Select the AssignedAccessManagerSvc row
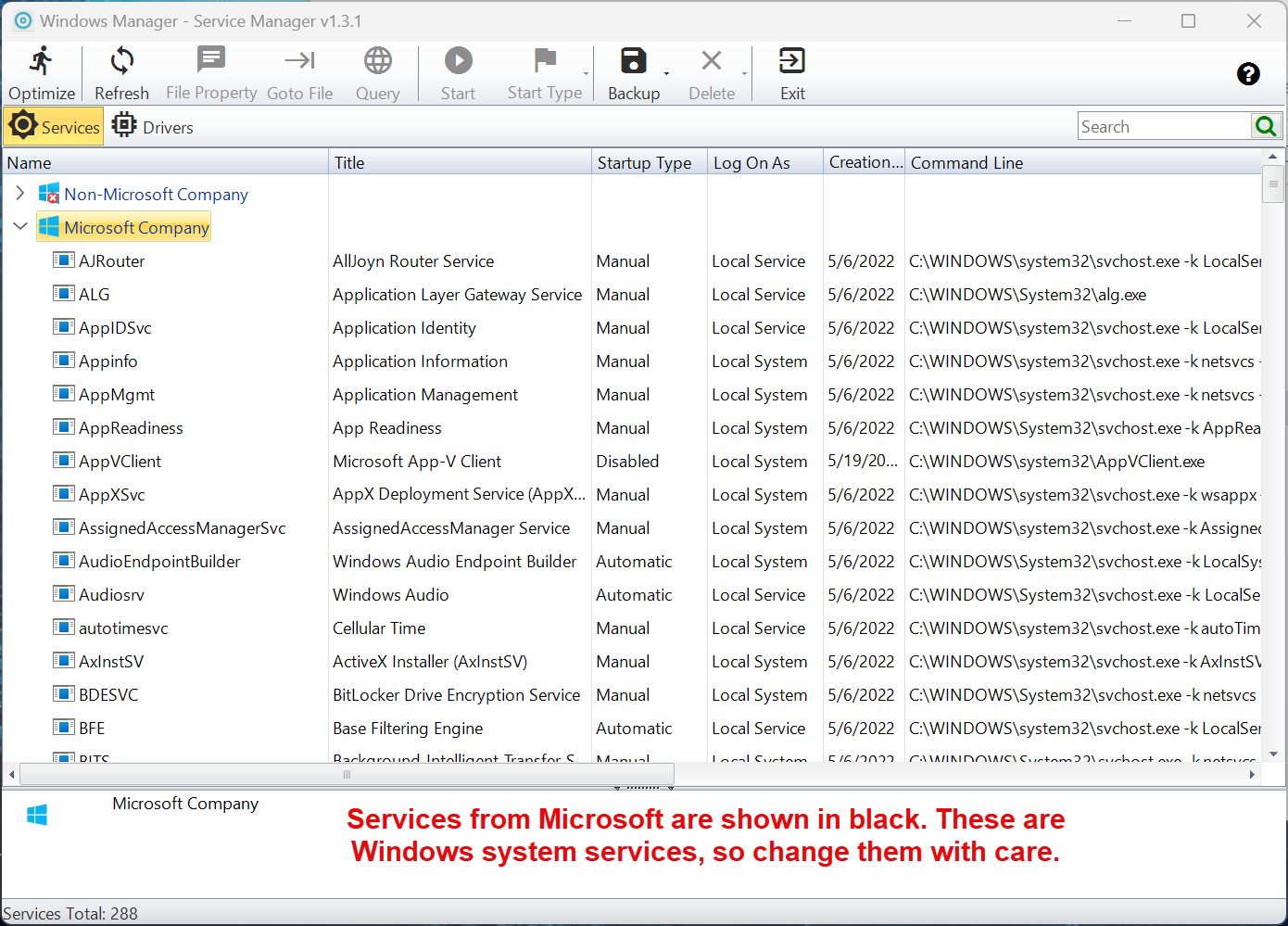The image size is (1288, 926). click(632, 527)
